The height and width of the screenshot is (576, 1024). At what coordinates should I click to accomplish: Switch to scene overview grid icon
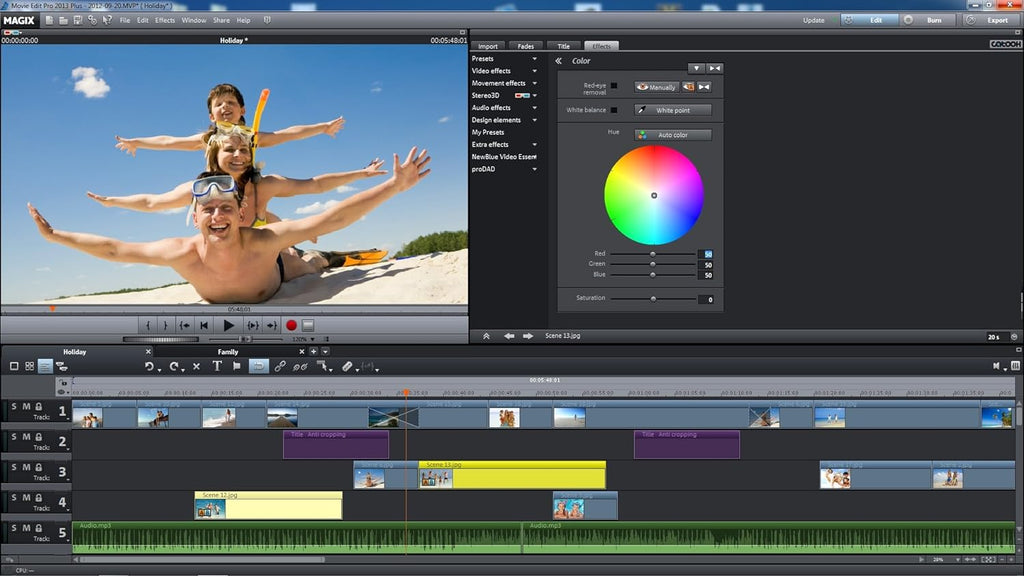point(29,366)
